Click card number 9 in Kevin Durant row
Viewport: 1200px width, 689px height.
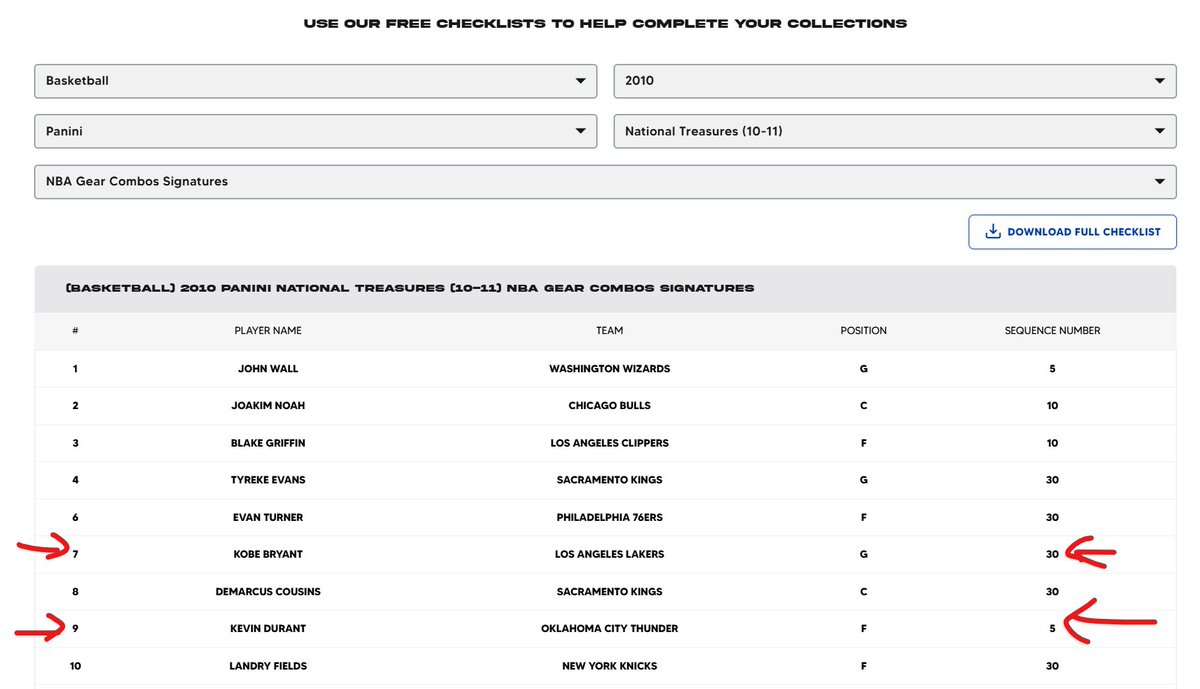click(75, 628)
